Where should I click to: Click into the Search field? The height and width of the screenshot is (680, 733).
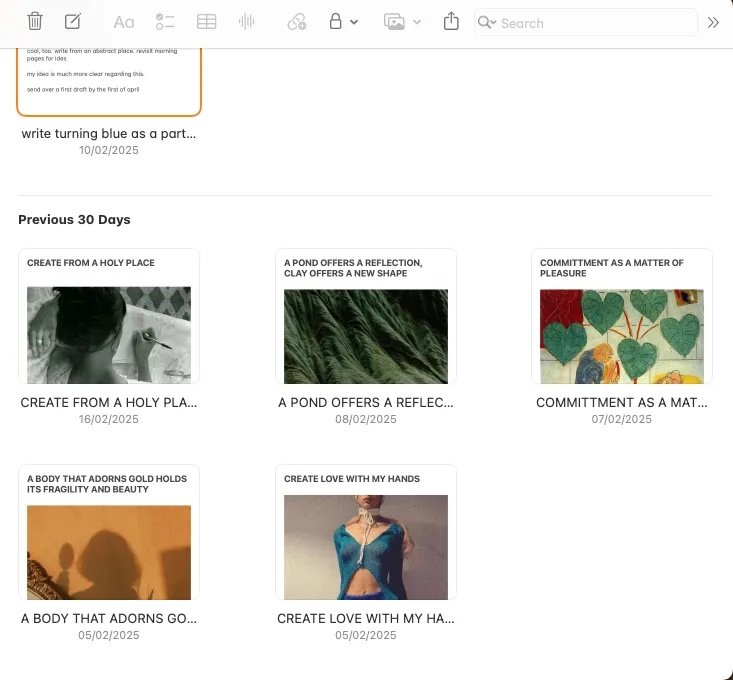(x=586, y=22)
